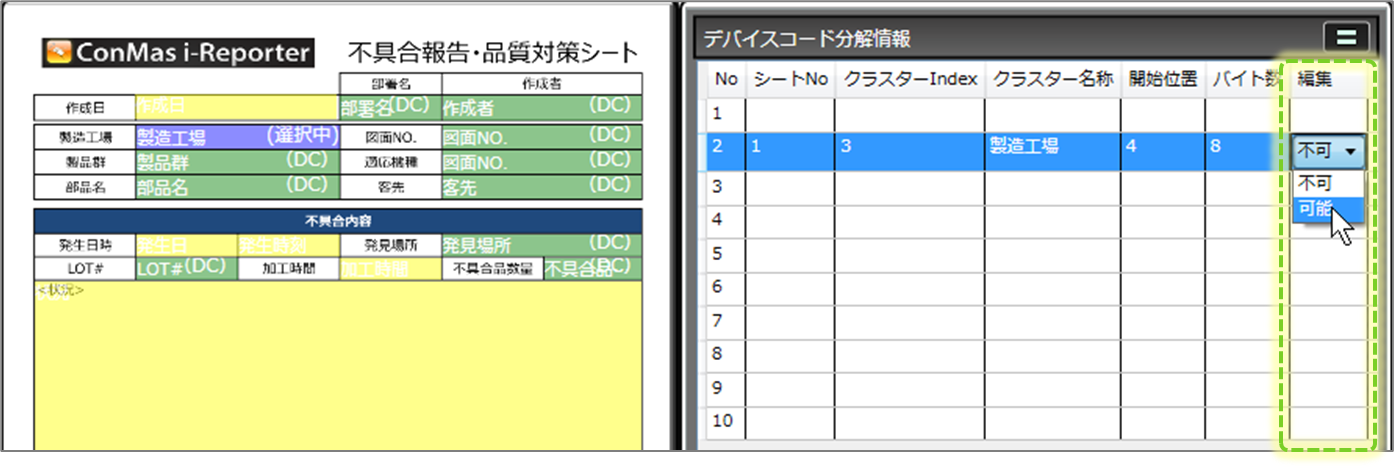Select the yellow 作成日 date field

pyautogui.click(x=234, y=107)
